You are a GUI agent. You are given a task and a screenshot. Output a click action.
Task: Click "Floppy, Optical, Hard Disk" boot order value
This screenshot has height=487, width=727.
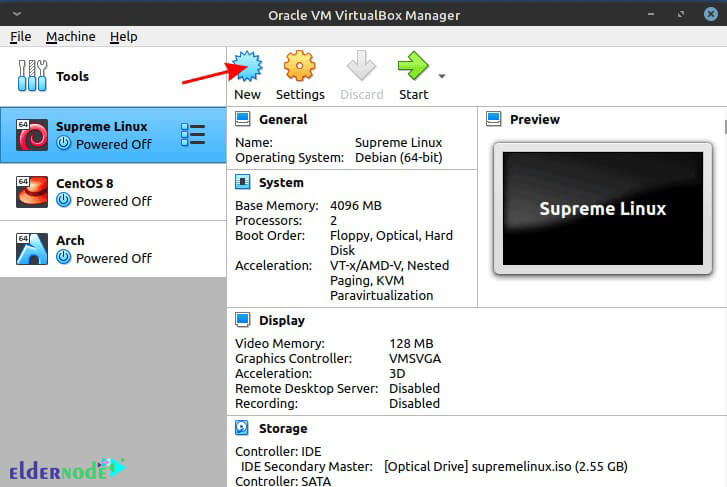pyautogui.click(x=391, y=243)
